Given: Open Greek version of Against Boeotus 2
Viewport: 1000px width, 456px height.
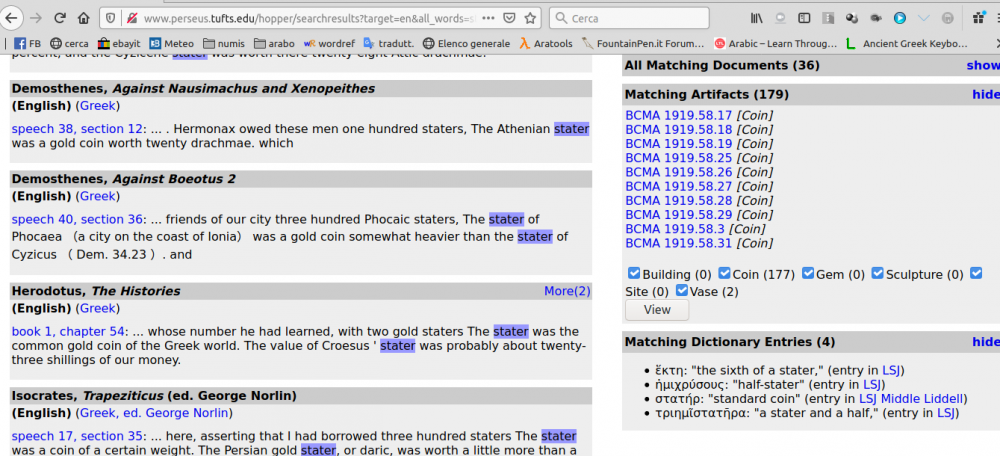Looking at the screenshot, I should click(x=98, y=196).
